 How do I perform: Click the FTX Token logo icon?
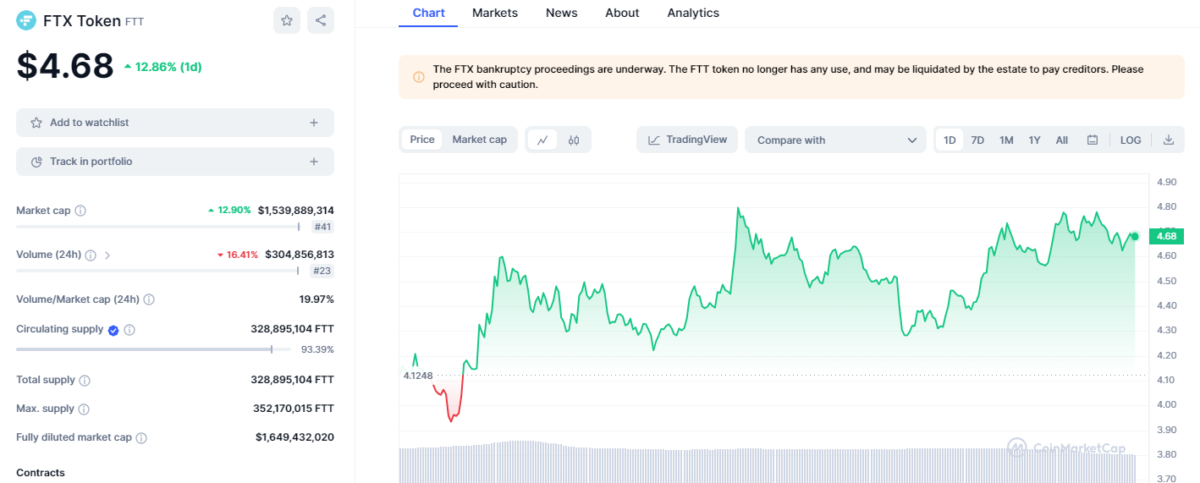[x=26, y=20]
